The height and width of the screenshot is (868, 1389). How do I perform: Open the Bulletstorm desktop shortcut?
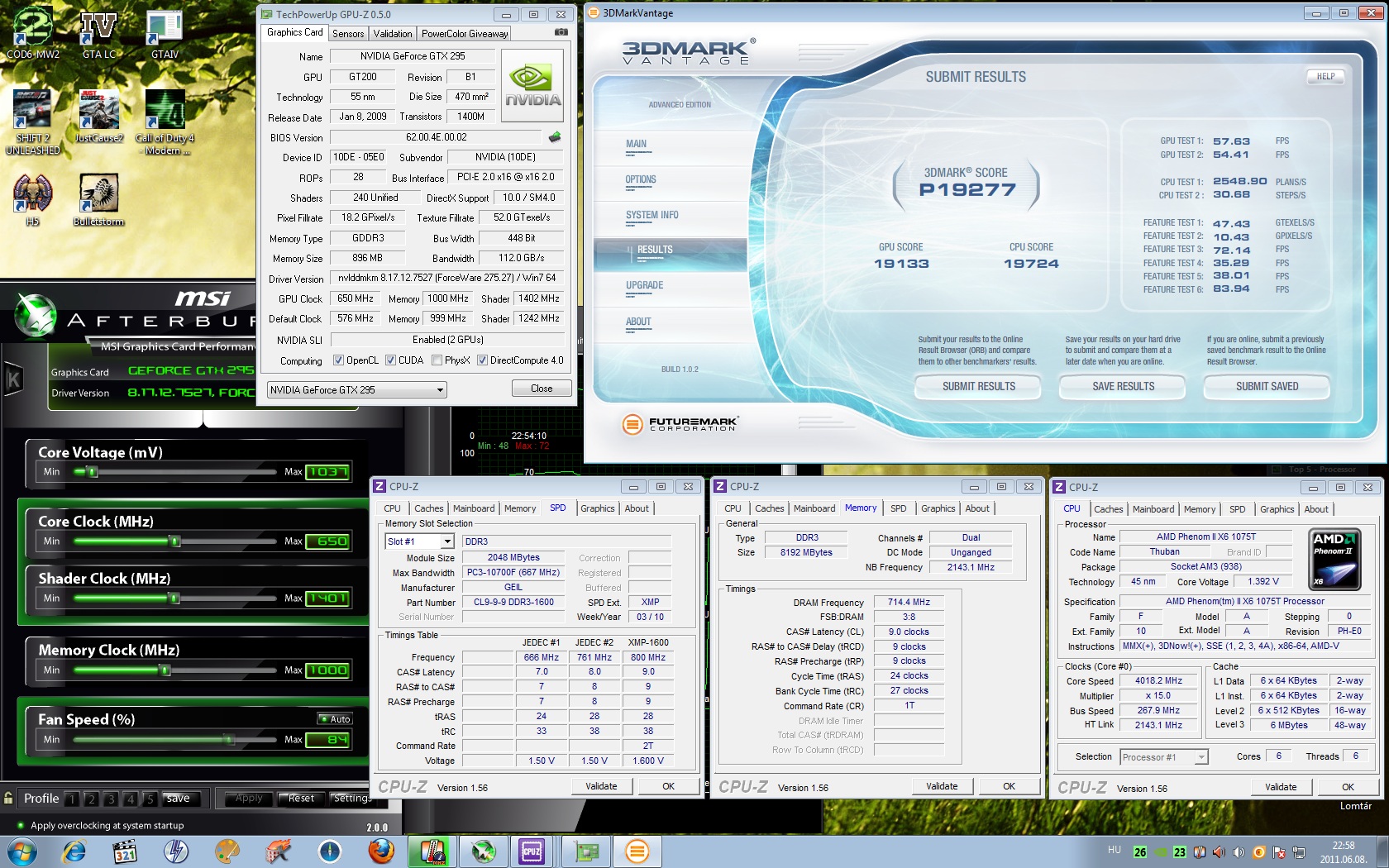click(x=99, y=199)
